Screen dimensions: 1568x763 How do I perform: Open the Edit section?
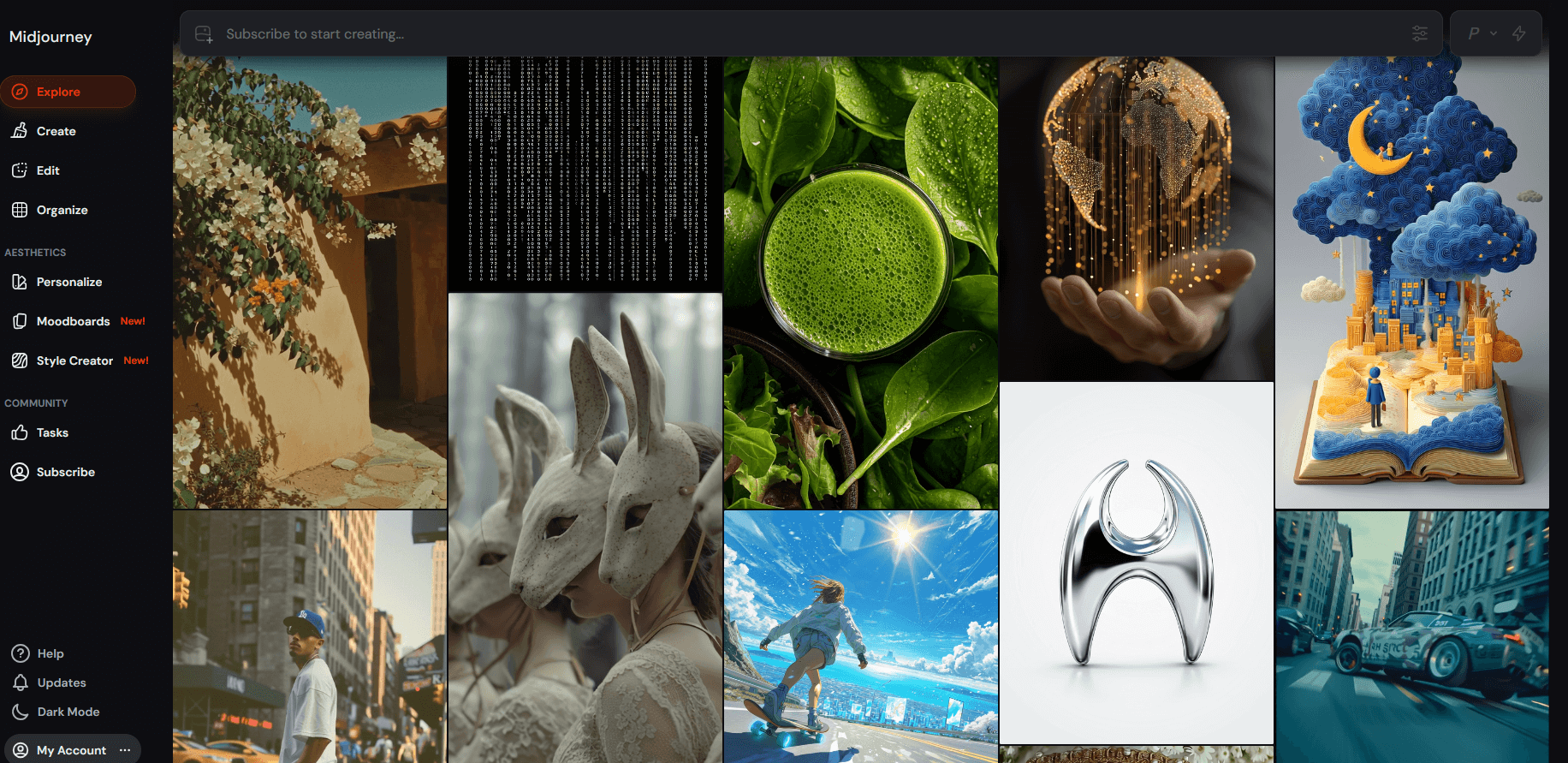pyautogui.click(x=48, y=170)
